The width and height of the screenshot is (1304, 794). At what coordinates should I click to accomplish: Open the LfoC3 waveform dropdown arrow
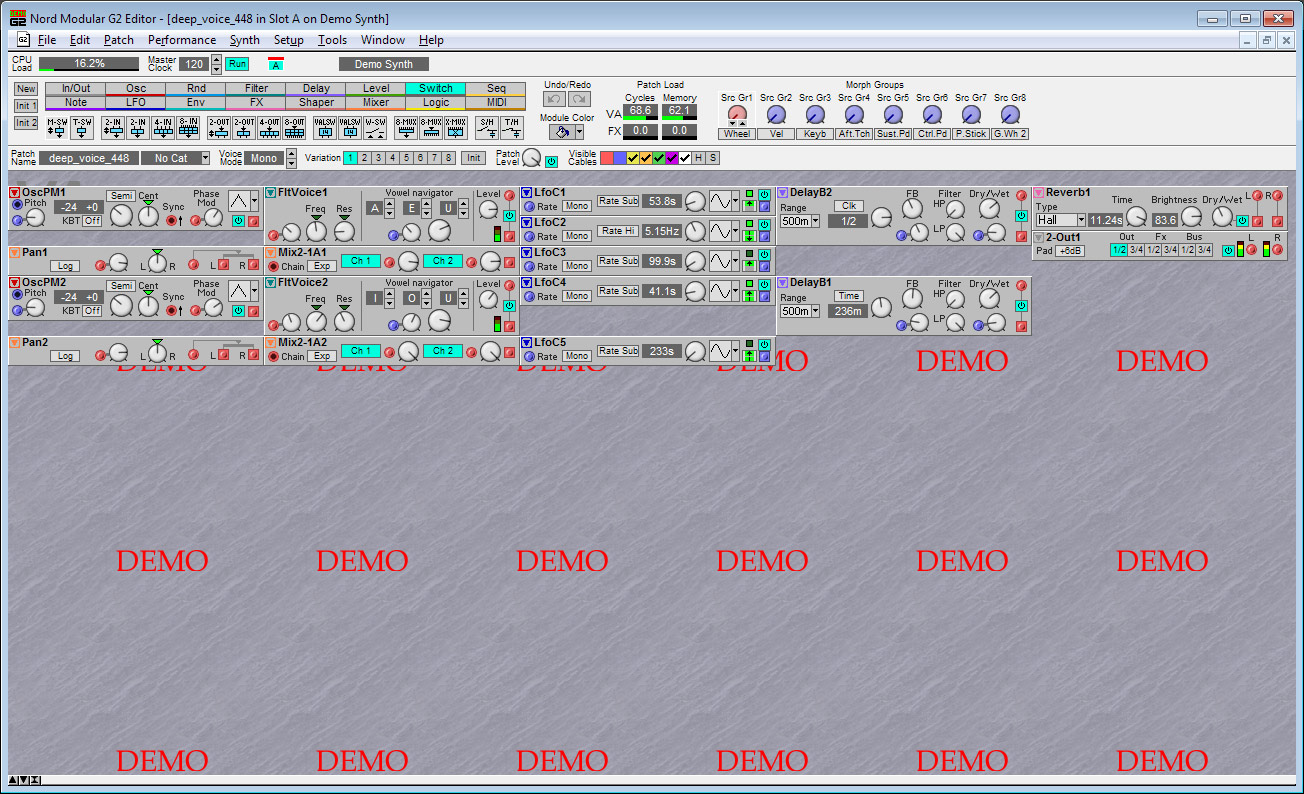(x=735, y=260)
